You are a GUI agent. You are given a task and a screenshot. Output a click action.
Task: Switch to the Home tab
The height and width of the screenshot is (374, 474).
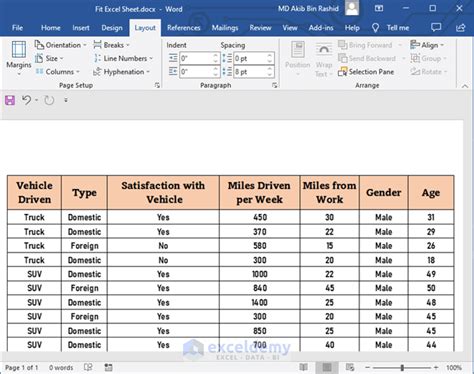tap(51, 28)
